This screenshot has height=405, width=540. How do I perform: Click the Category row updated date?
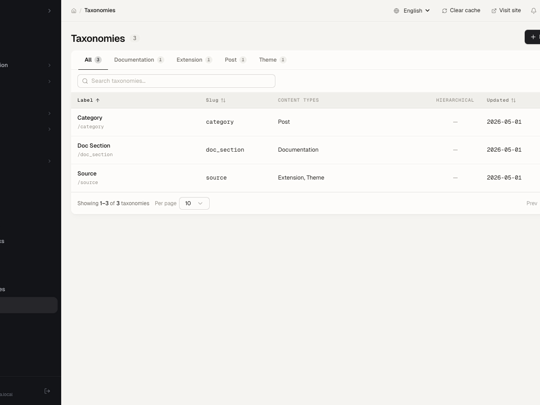(x=504, y=122)
